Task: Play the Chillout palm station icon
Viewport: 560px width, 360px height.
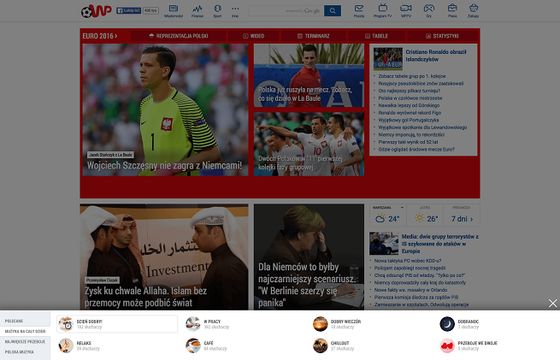Action: tap(320, 346)
